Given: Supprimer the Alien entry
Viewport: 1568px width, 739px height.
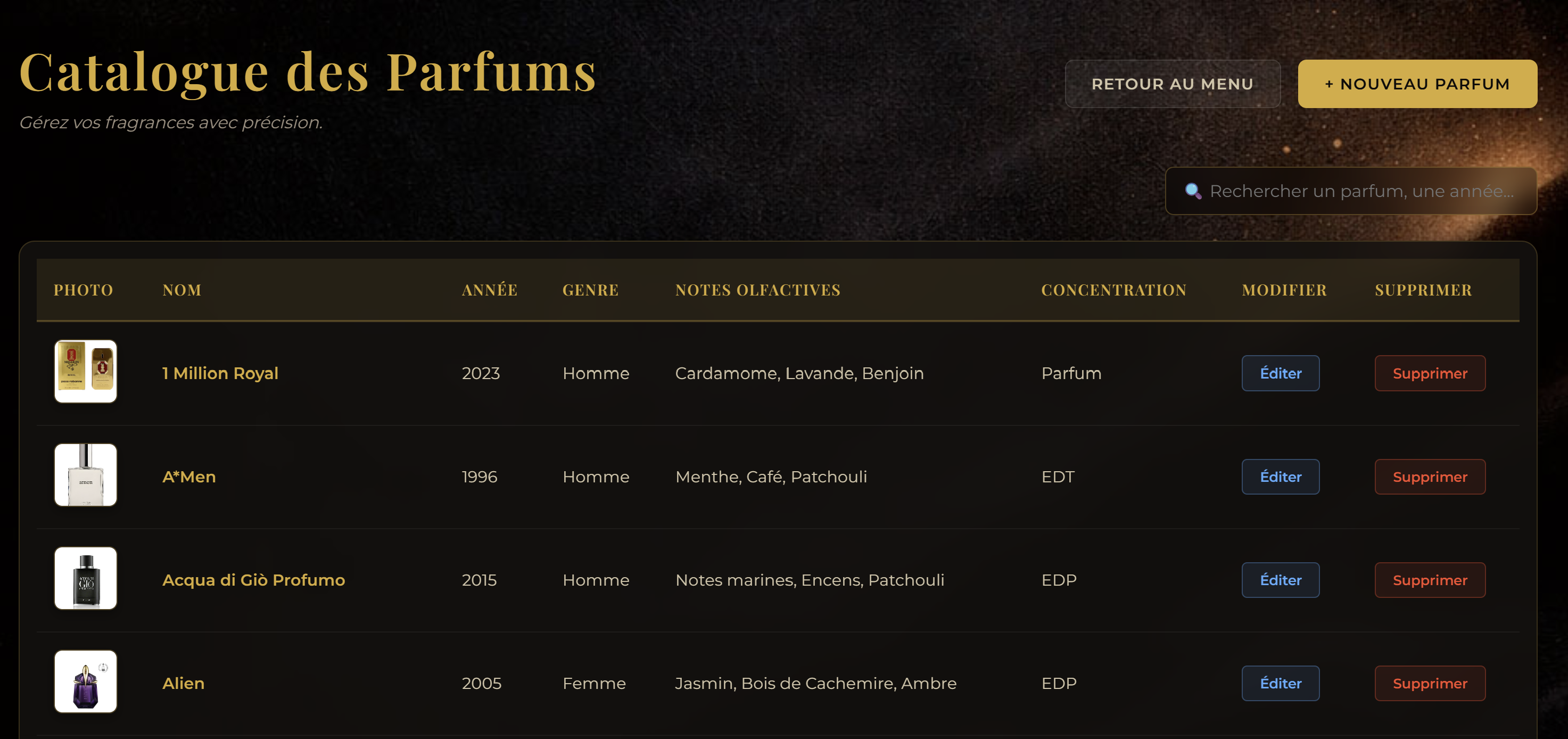Looking at the screenshot, I should tap(1429, 683).
